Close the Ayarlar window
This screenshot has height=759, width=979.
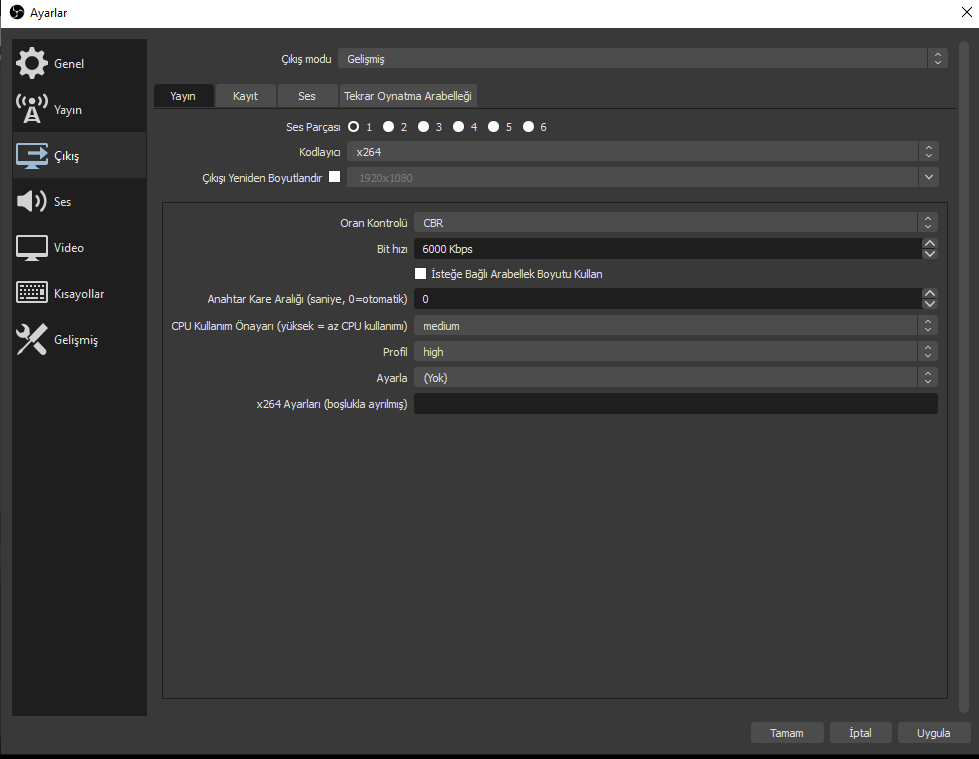point(967,12)
